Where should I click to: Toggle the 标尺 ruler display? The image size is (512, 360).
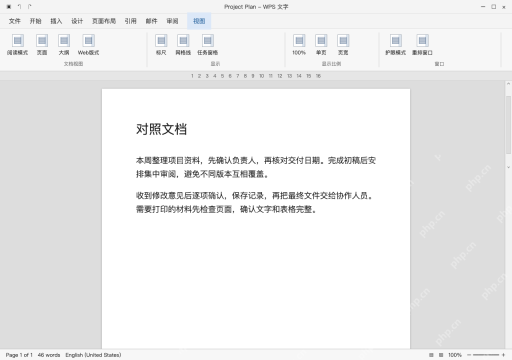click(161, 45)
